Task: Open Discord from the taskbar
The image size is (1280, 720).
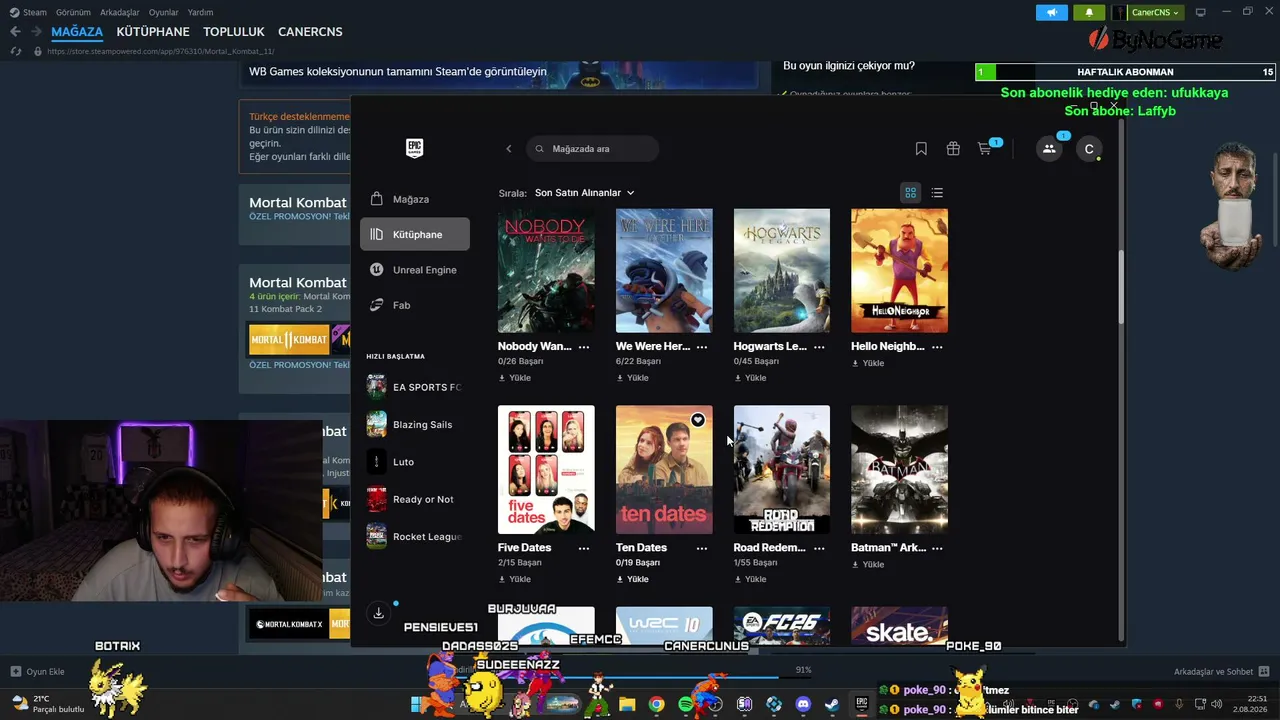Action: click(x=803, y=704)
